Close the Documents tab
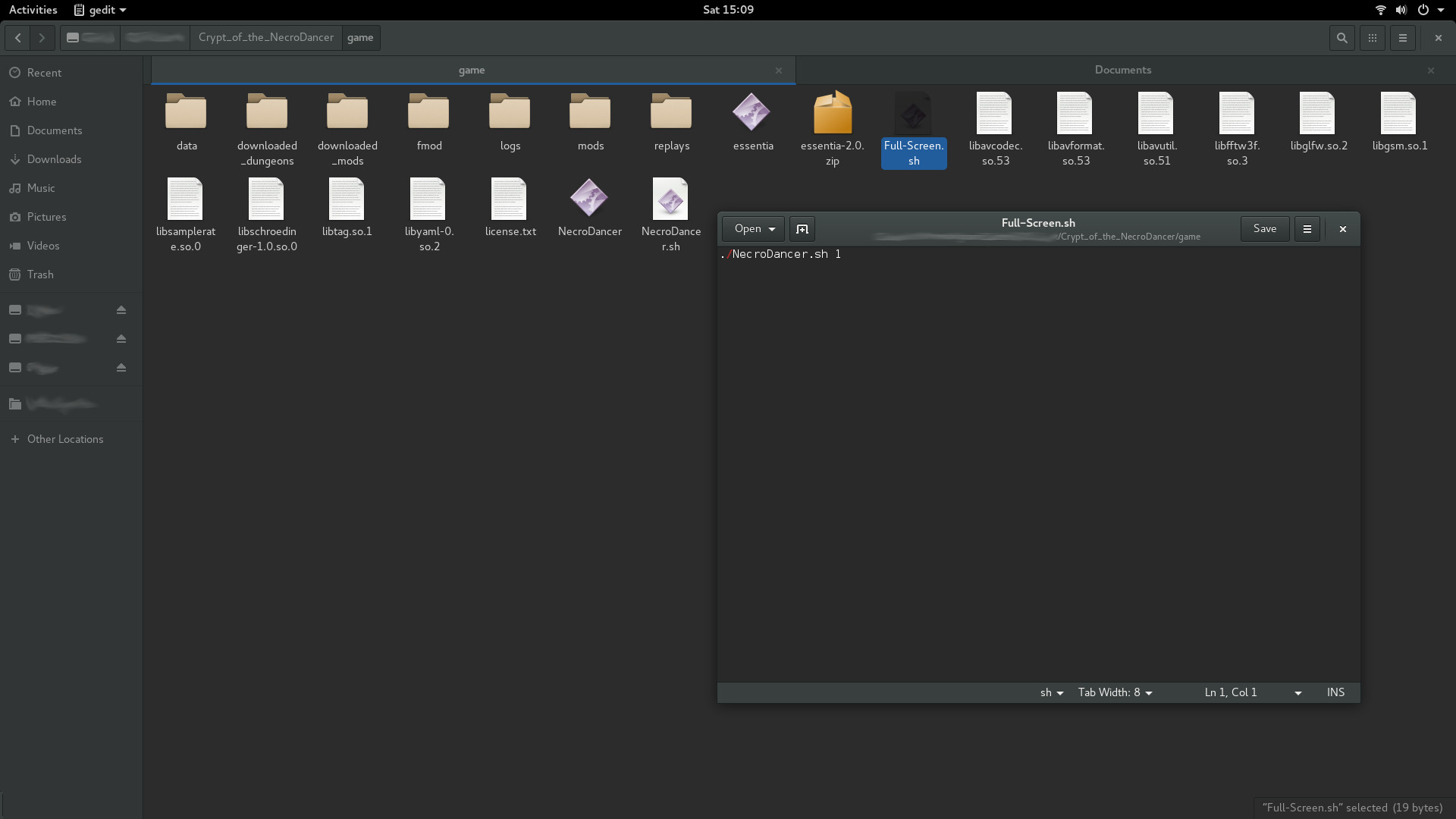This screenshot has width=1456, height=819. point(1431,71)
